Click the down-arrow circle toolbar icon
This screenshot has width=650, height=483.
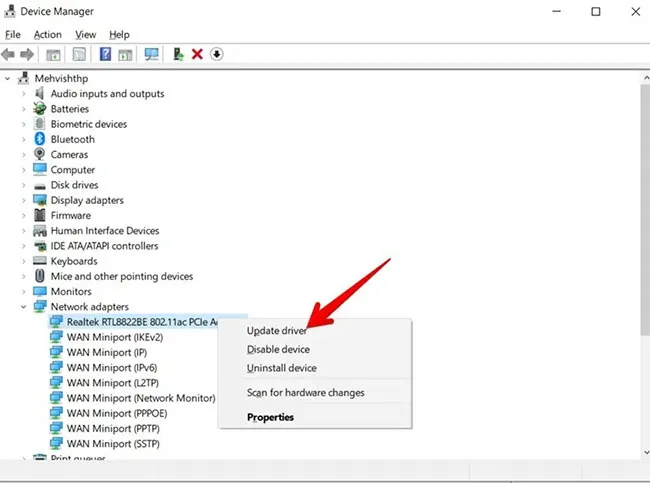click(216, 54)
